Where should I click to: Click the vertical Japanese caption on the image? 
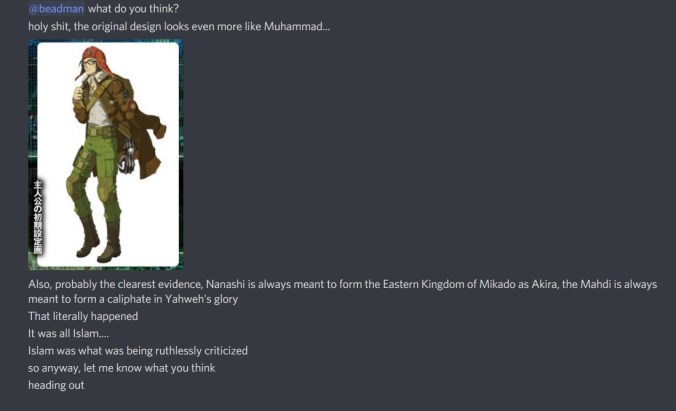tap(38, 217)
